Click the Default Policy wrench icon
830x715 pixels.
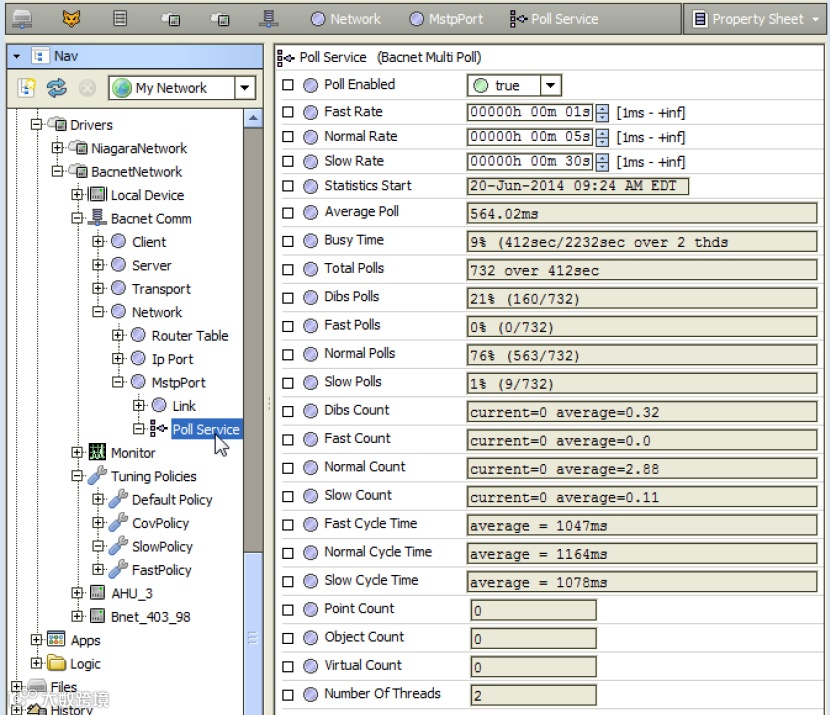click(118, 499)
